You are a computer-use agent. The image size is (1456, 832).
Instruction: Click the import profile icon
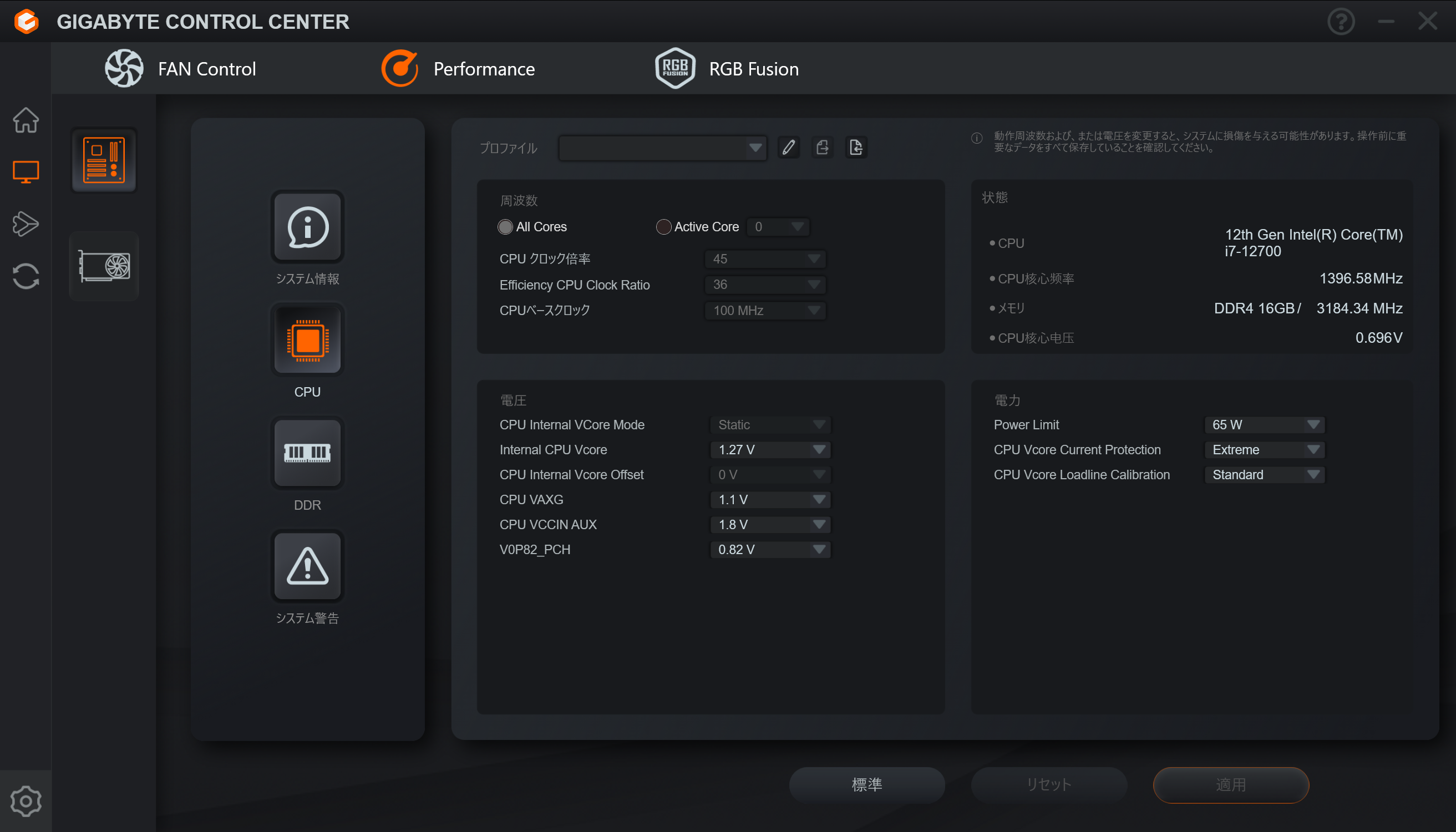(855, 148)
